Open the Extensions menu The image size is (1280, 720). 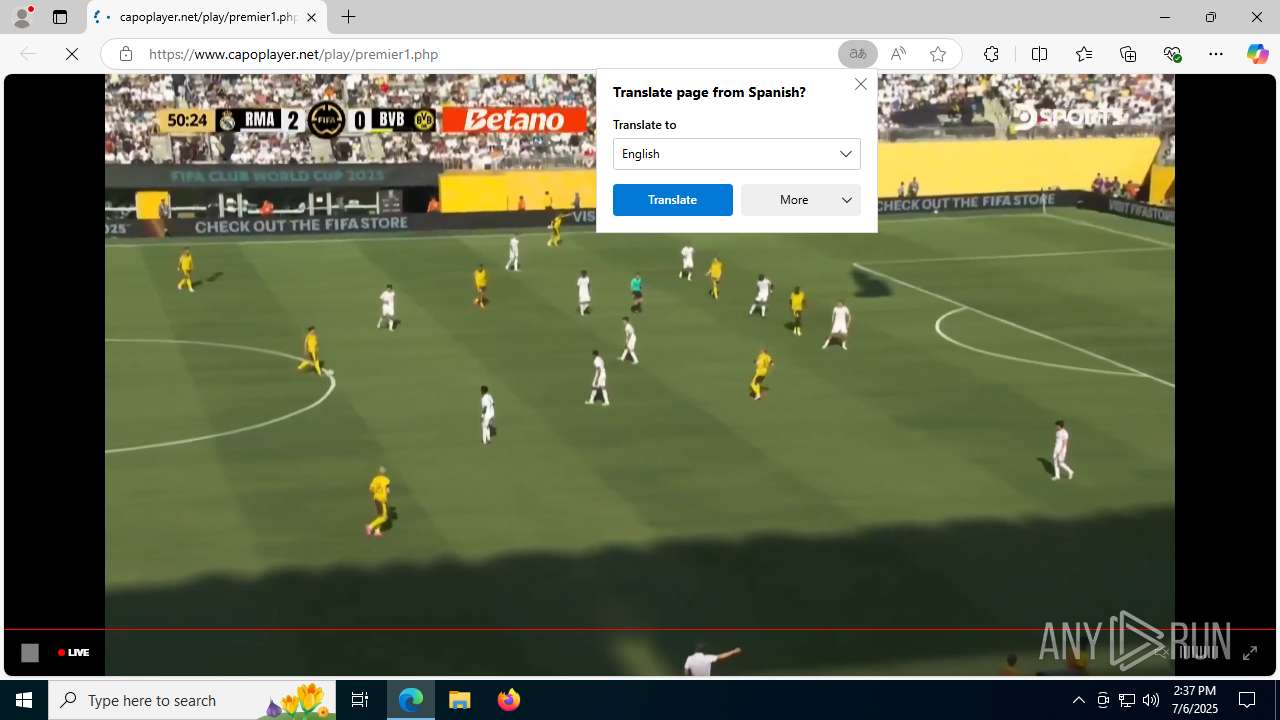991,54
